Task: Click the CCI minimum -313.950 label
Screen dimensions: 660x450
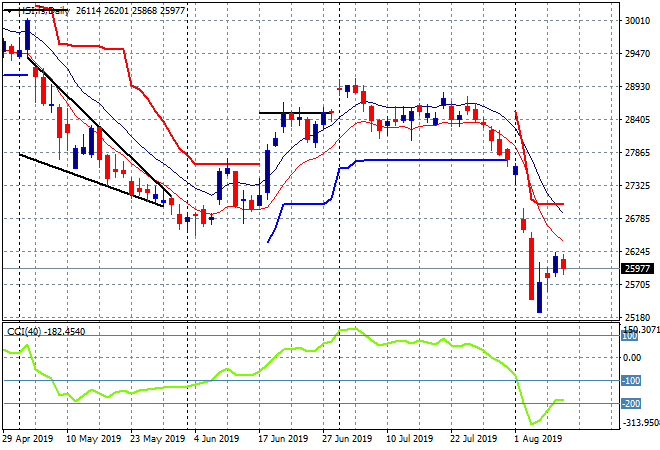Action: coord(641,422)
